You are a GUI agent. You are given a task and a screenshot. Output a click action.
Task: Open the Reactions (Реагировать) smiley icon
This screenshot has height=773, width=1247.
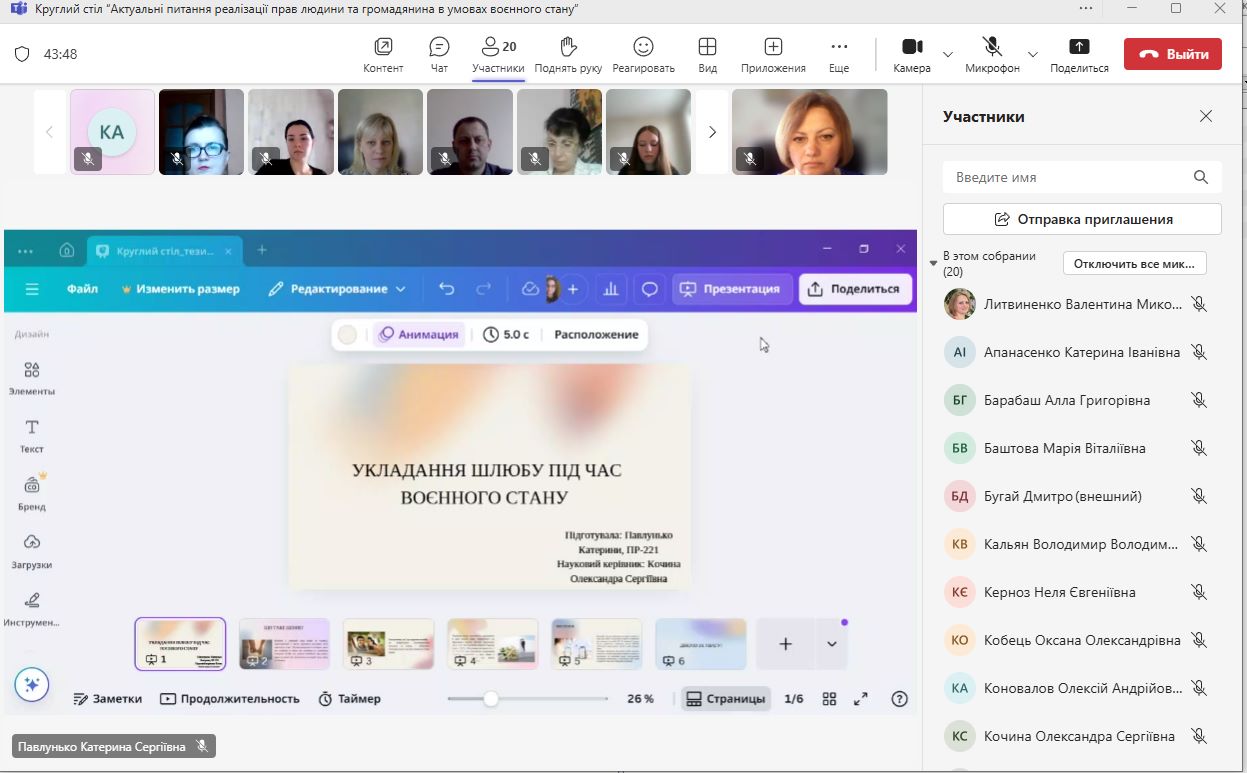(643, 48)
